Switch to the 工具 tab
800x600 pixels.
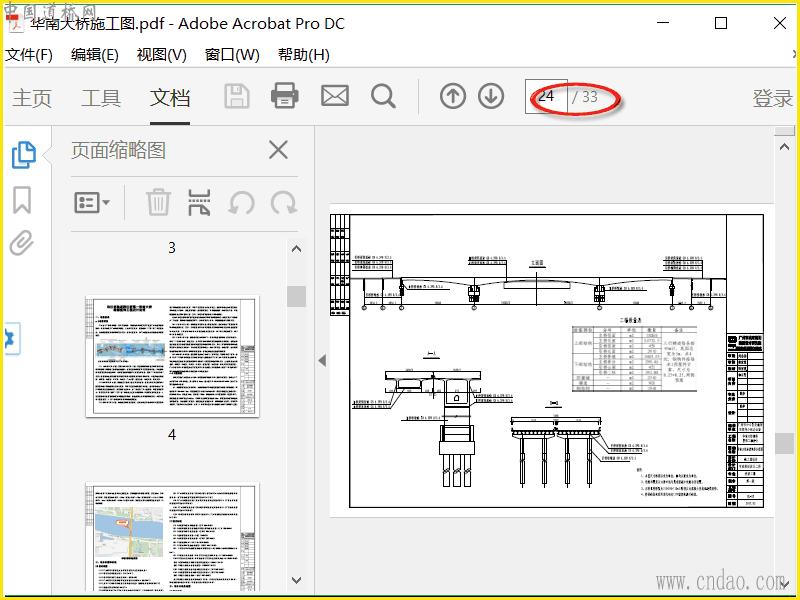(x=101, y=98)
